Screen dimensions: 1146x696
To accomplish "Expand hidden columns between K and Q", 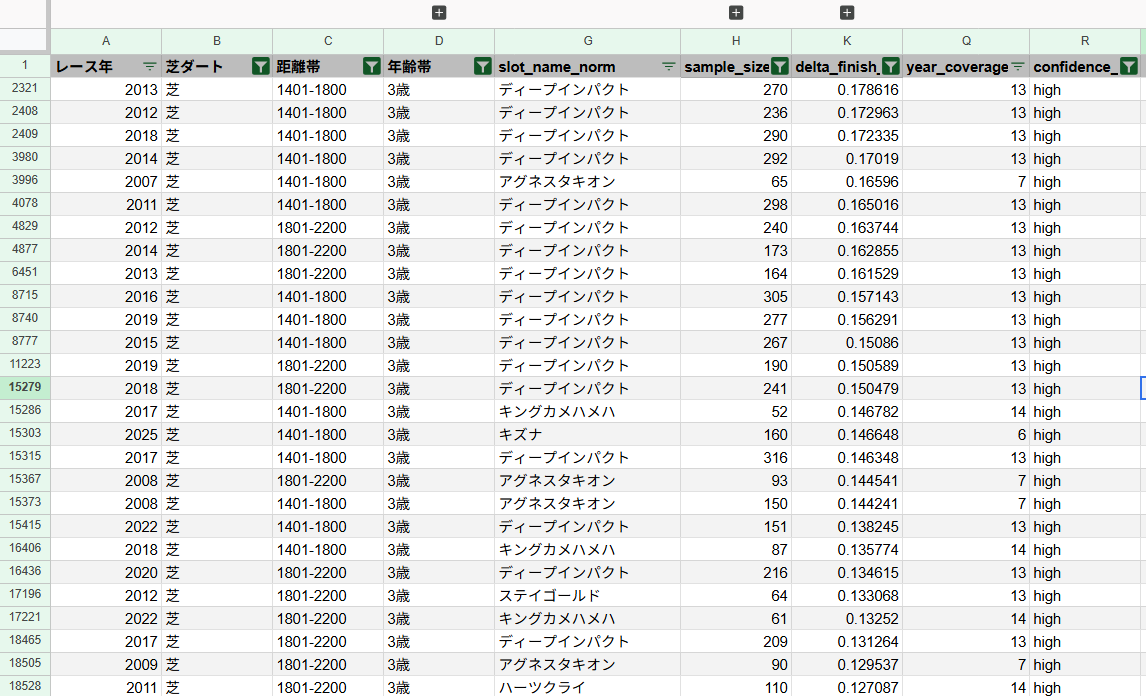I will pos(846,12).
